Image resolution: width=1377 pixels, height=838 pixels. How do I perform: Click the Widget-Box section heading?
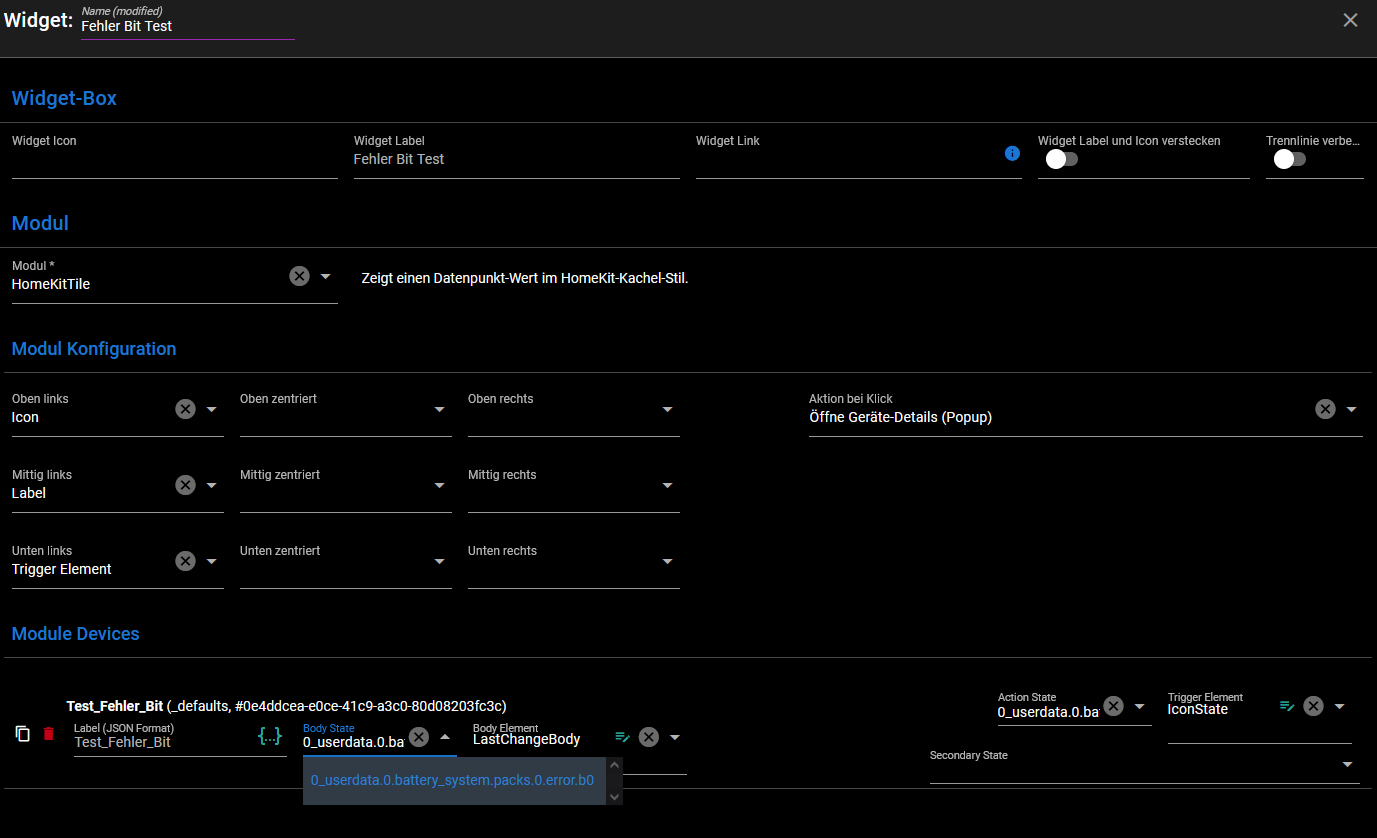[x=64, y=98]
